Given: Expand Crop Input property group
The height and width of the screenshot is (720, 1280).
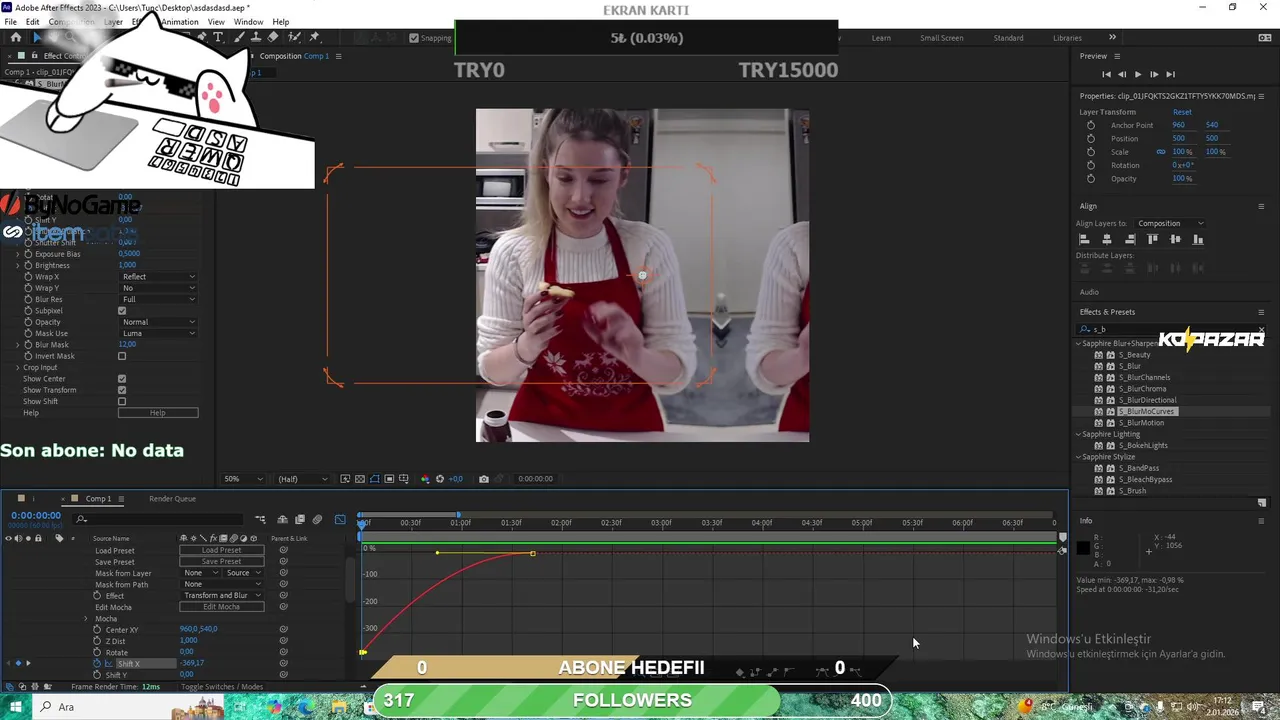Looking at the screenshot, I should click(17, 367).
